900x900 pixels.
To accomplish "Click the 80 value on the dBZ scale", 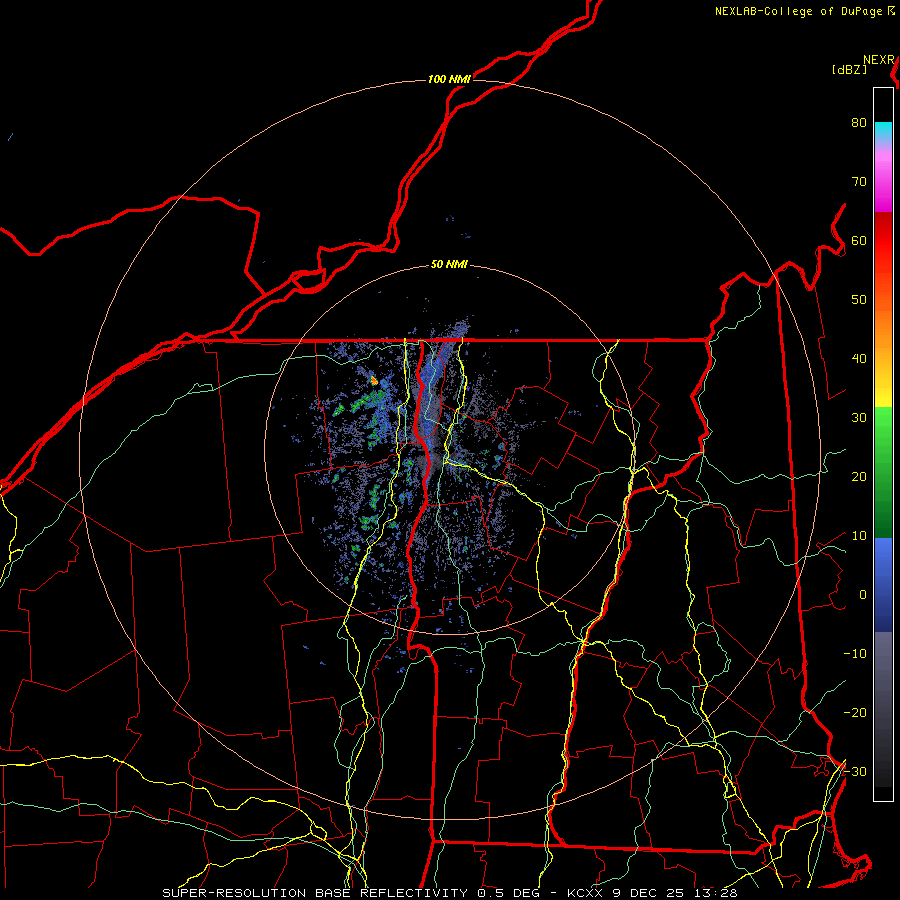I will 859,123.
